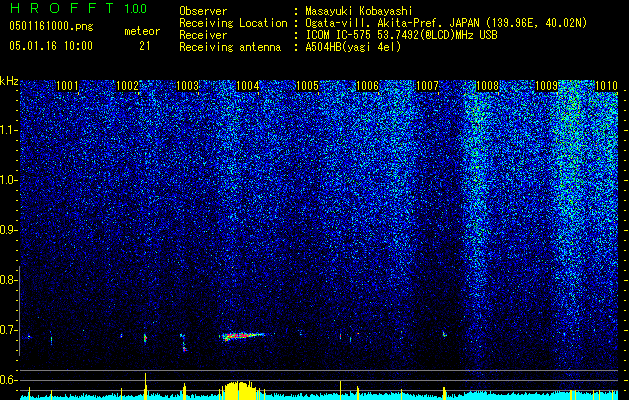Click the descending meteor echo near 1003

point(183,343)
